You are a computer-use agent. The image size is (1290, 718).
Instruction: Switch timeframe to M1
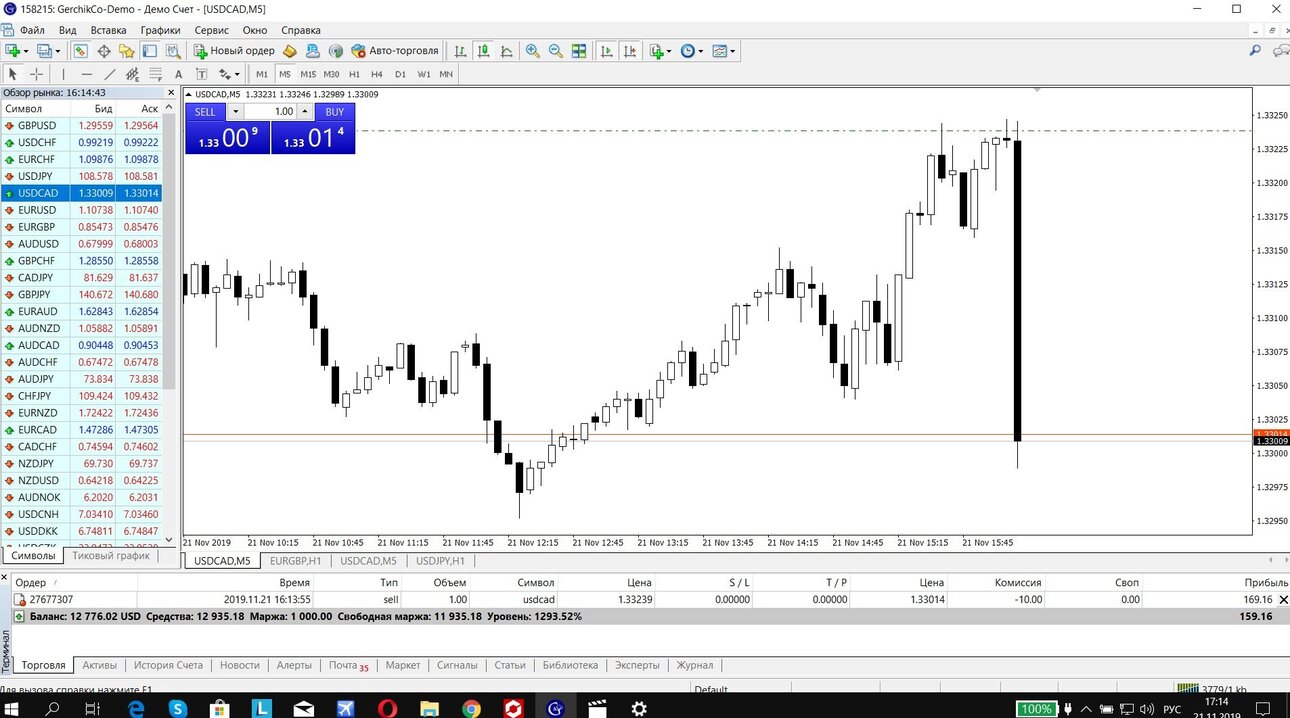tap(262, 74)
